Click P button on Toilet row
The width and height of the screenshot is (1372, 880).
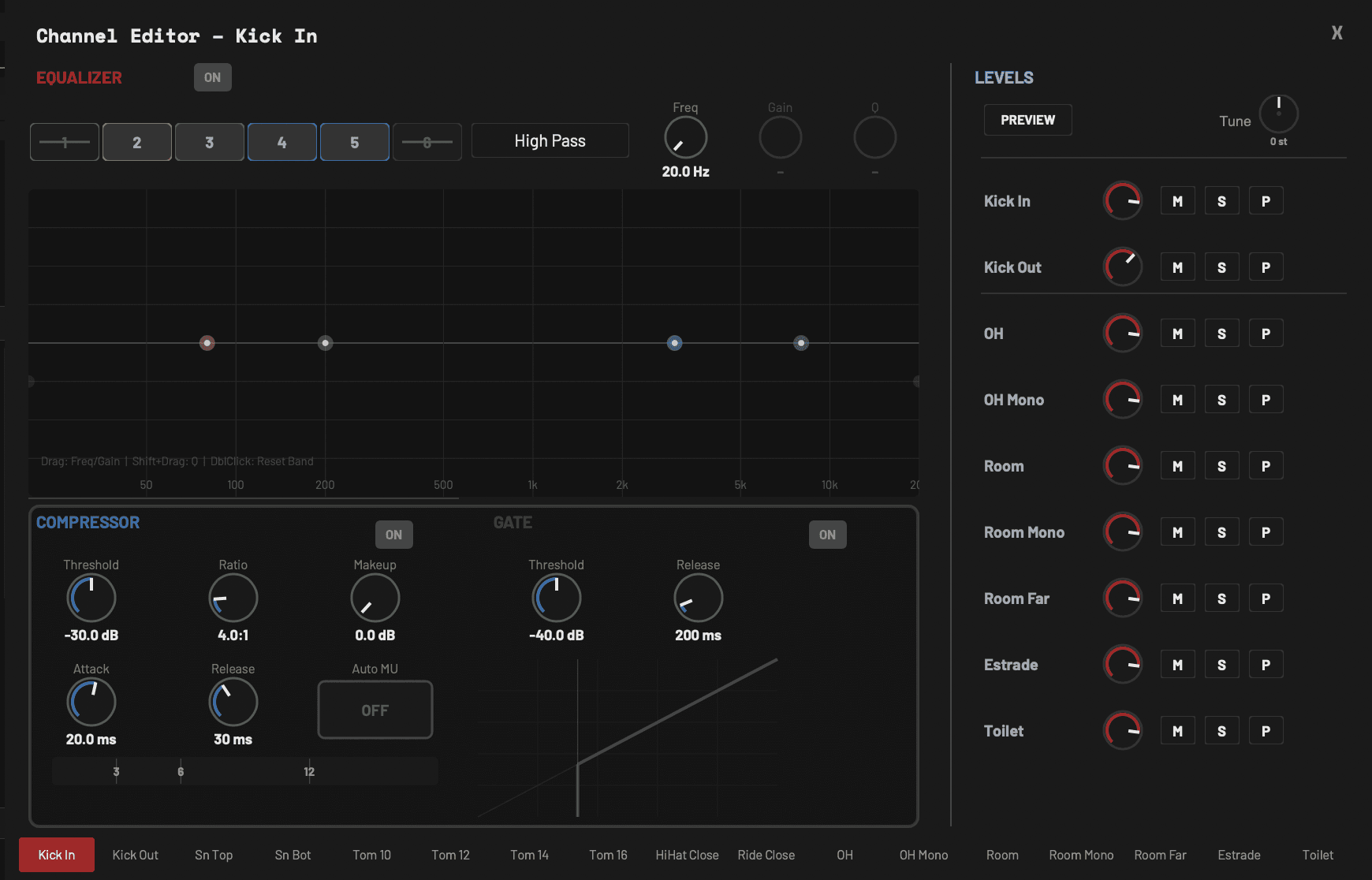[1266, 731]
